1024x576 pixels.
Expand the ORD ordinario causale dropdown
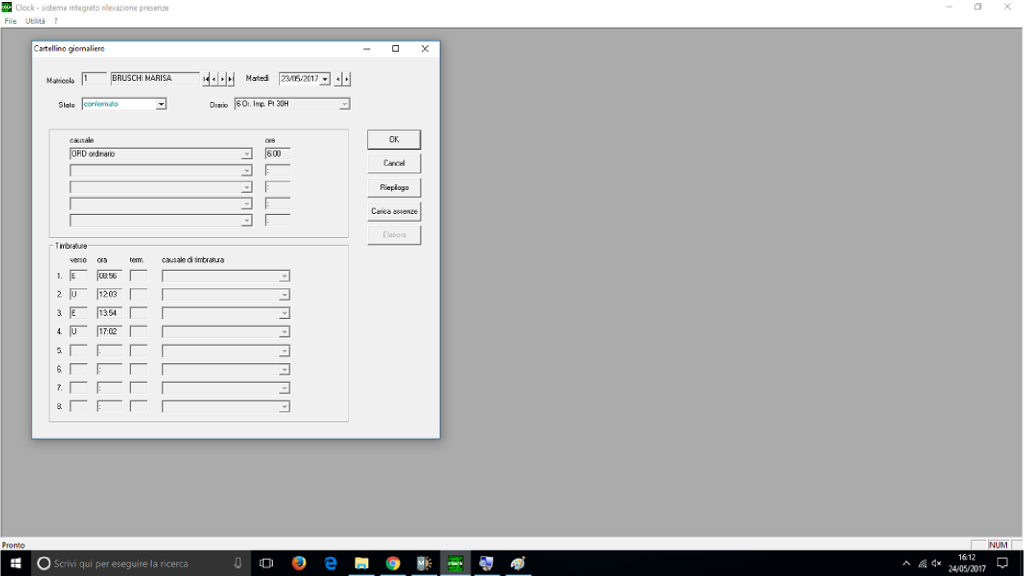click(246, 154)
